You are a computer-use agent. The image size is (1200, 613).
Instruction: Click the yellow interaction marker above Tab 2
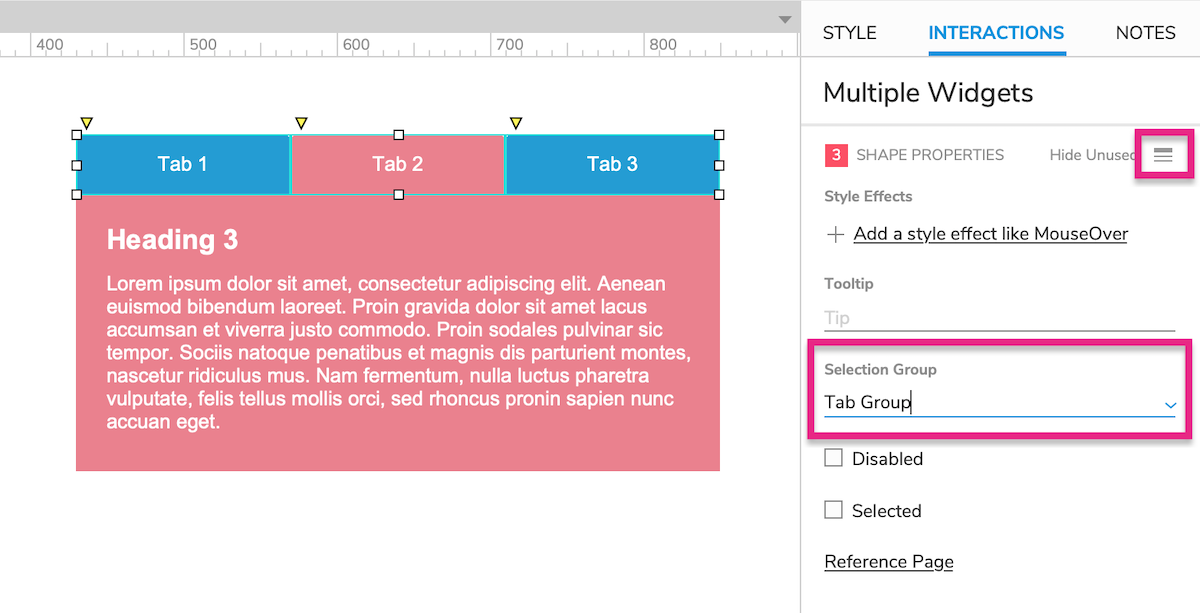pos(301,123)
